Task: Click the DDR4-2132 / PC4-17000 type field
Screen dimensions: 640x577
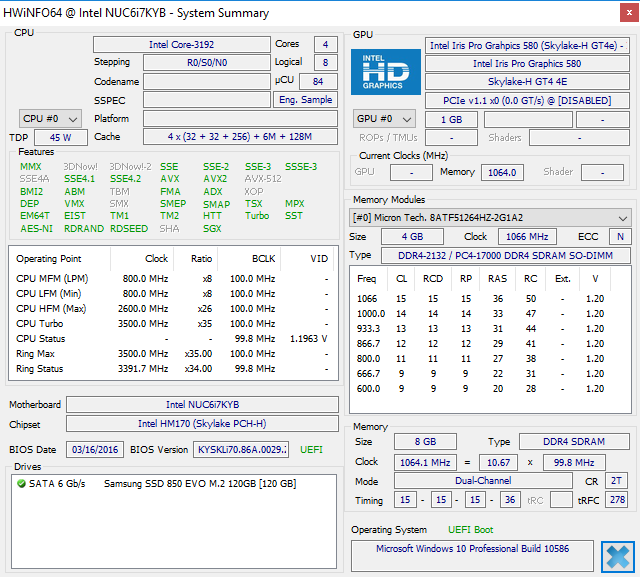Action: (506, 255)
